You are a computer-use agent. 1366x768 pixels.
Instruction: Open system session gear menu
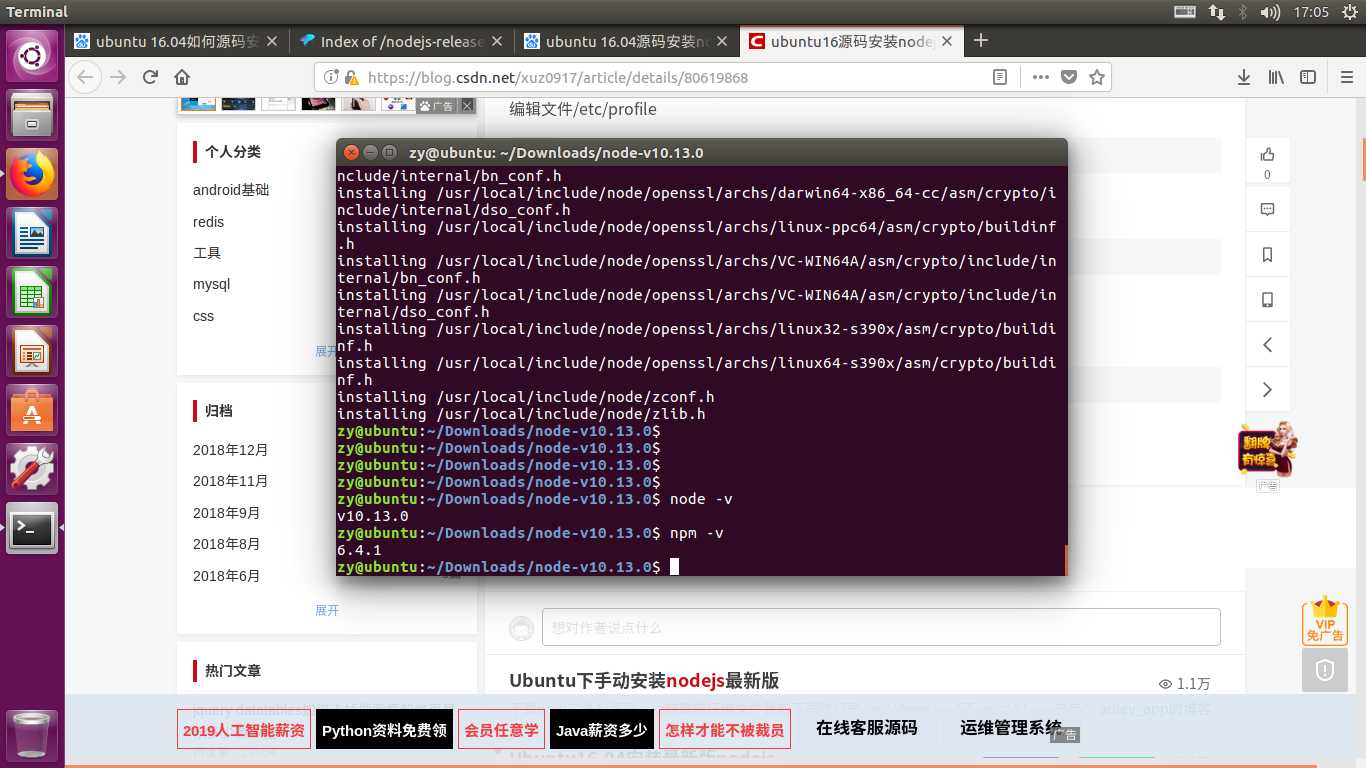(x=1348, y=12)
